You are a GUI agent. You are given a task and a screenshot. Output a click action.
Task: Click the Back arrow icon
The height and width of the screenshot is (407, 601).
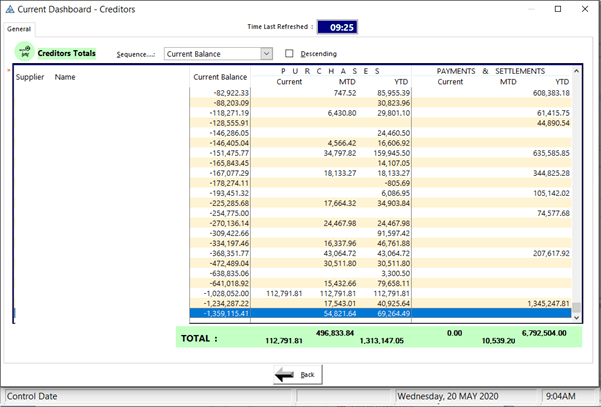pyautogui.click(x=285, y=374)
